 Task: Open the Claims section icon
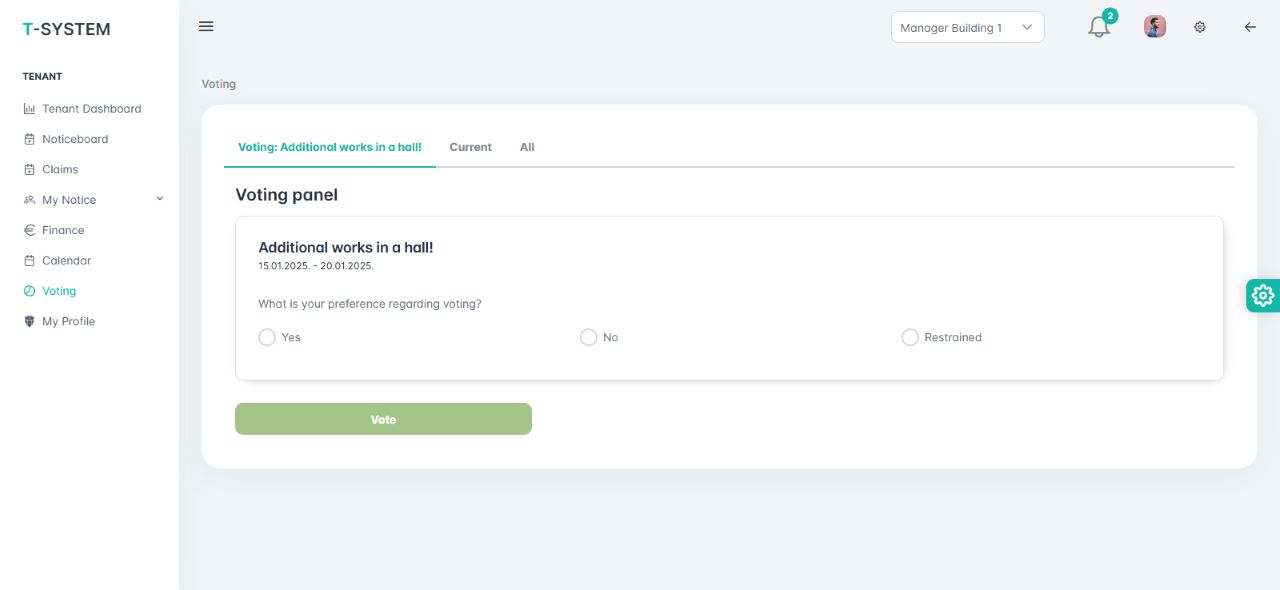tap(29, 169)
